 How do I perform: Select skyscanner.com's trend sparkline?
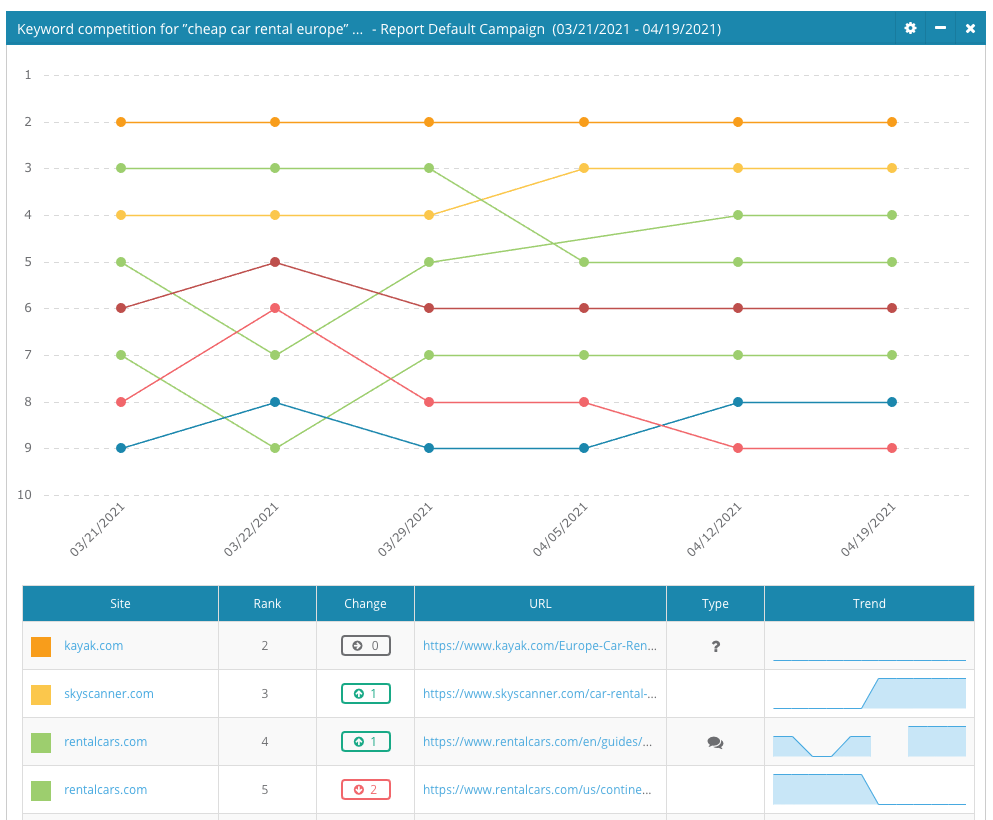869,693
